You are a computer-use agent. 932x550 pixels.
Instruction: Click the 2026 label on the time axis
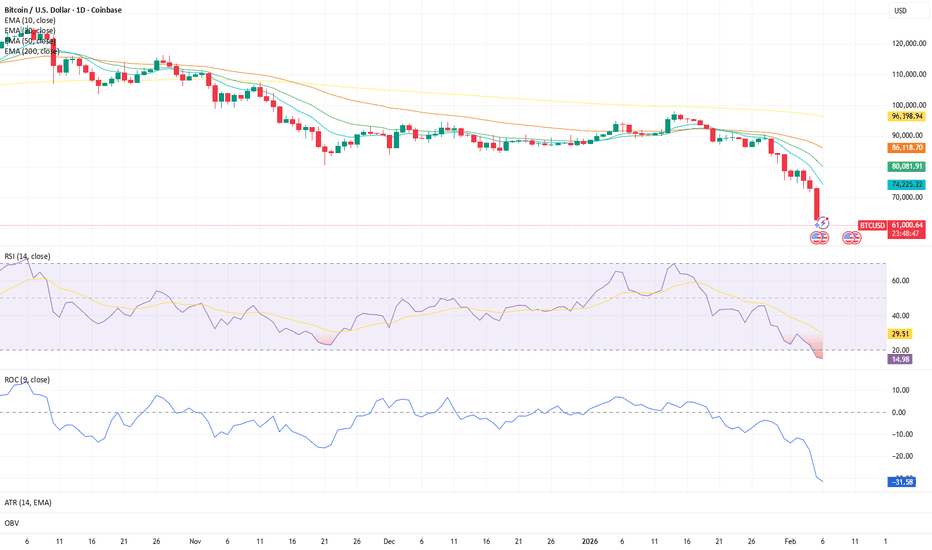[590, 542]
